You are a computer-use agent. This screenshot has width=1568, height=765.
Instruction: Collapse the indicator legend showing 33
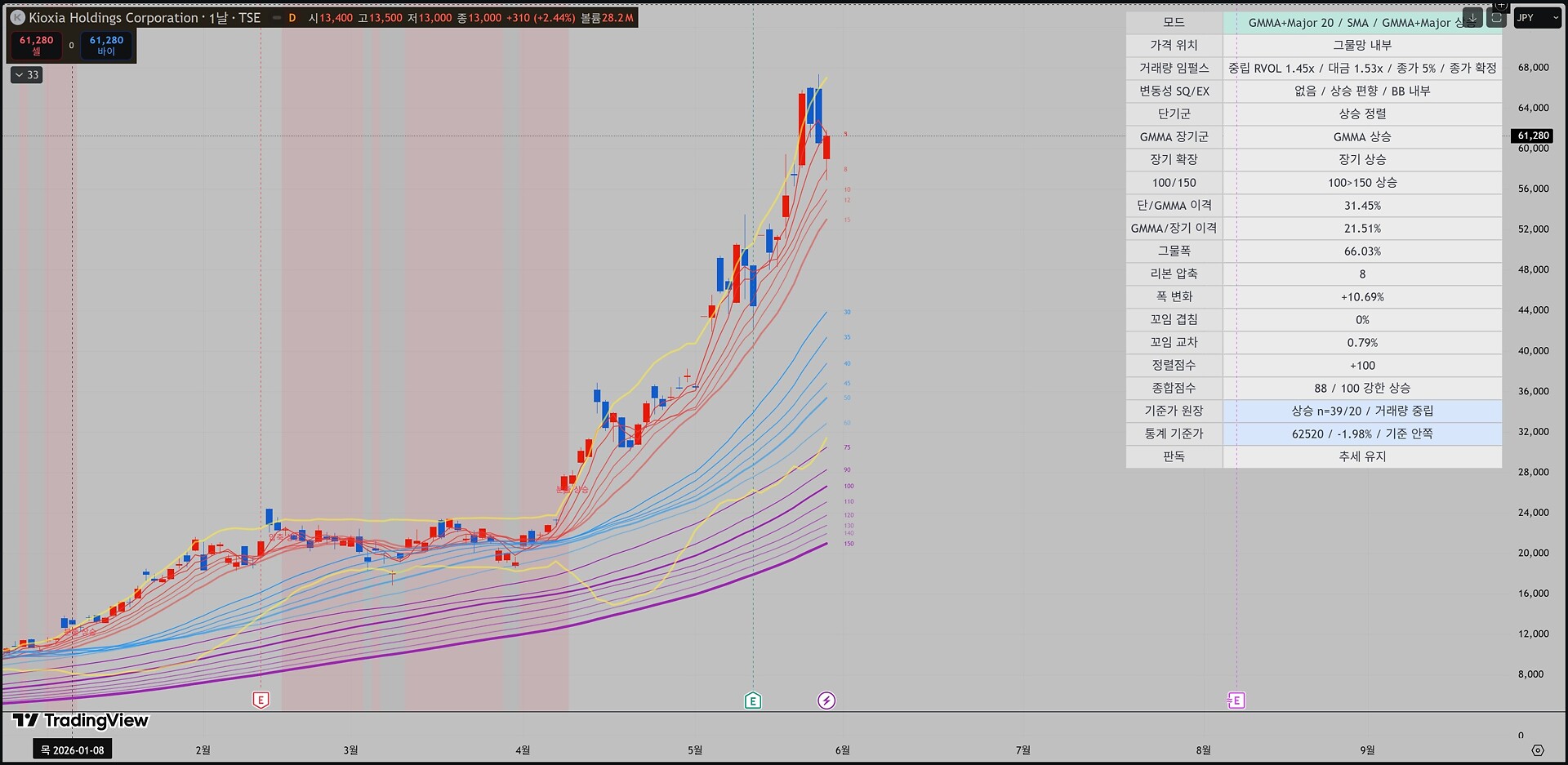coord(27,74)
